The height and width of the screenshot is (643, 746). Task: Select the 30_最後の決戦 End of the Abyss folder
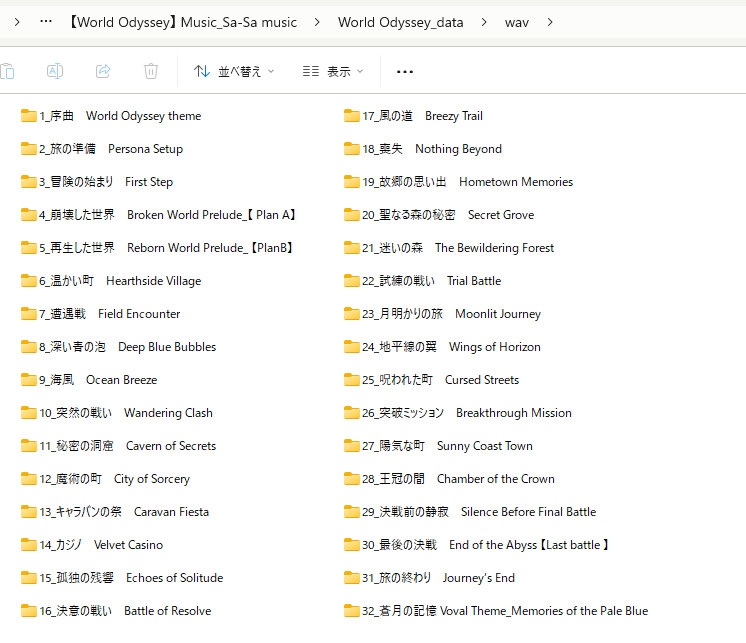(476, 545)
